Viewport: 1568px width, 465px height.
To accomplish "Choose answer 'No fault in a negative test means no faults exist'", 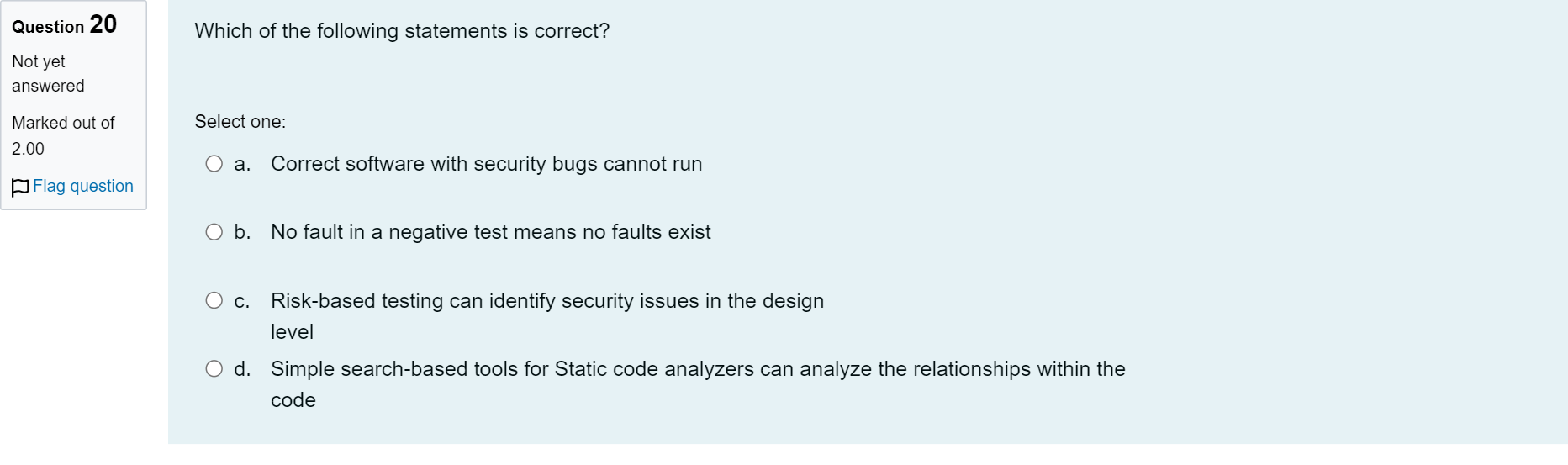I will [491, 232].
